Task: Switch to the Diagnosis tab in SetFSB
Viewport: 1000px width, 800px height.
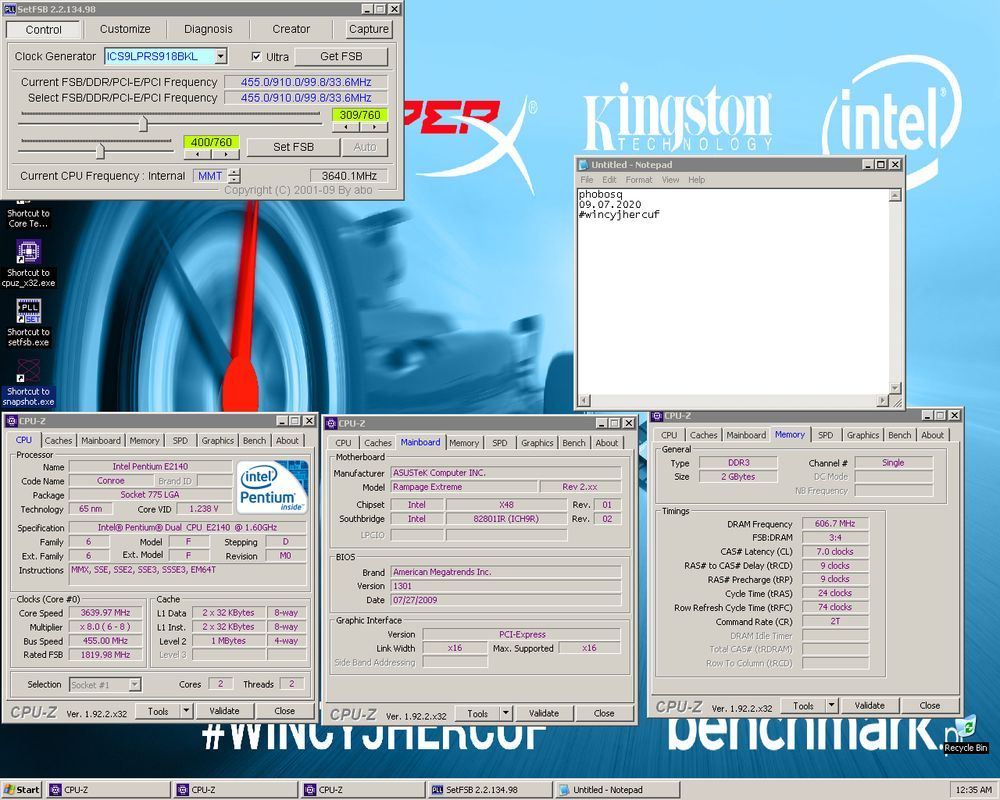Action: pyautogui.click(x=208, y=29)
